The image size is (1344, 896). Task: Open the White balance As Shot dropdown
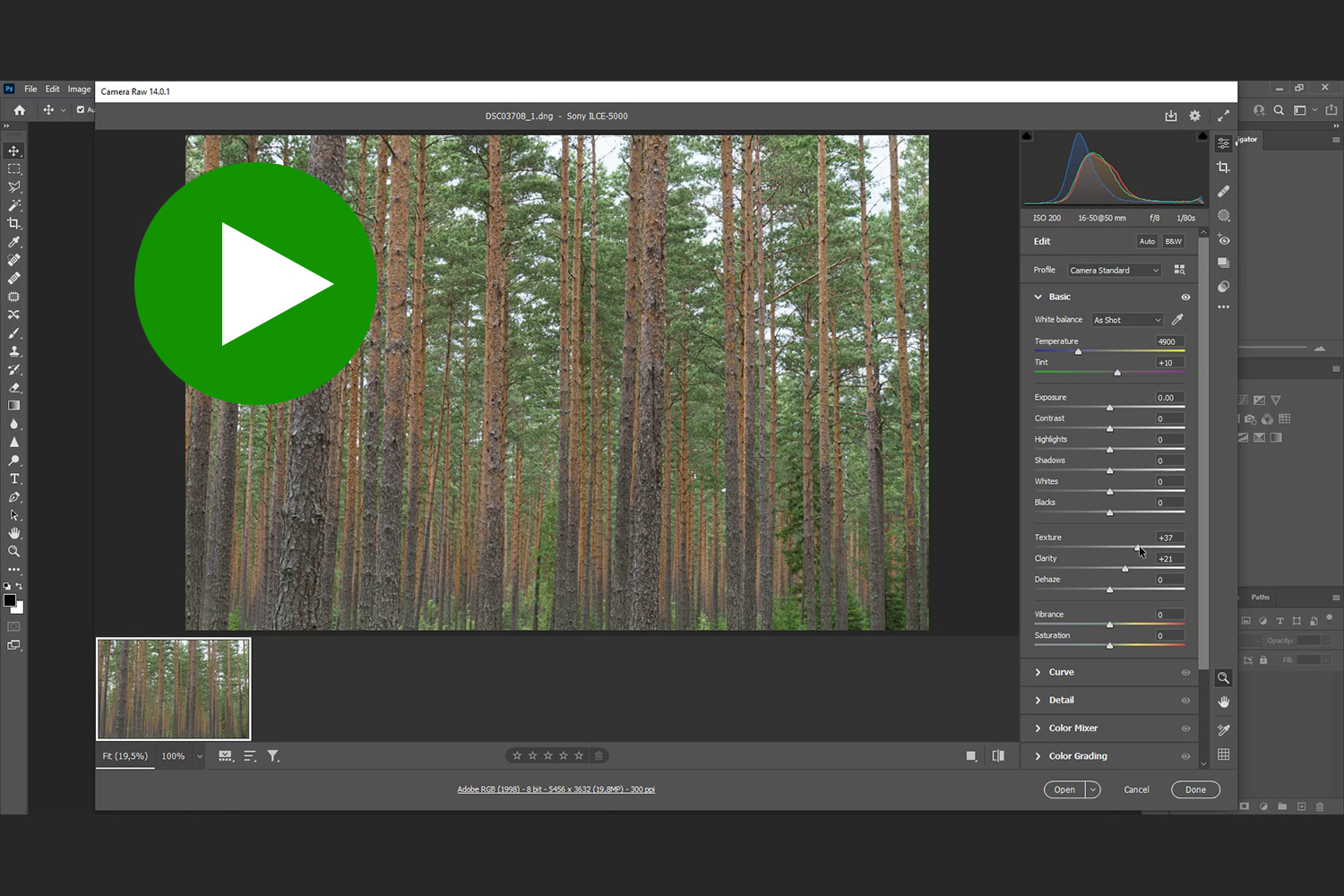point(1126,320)
